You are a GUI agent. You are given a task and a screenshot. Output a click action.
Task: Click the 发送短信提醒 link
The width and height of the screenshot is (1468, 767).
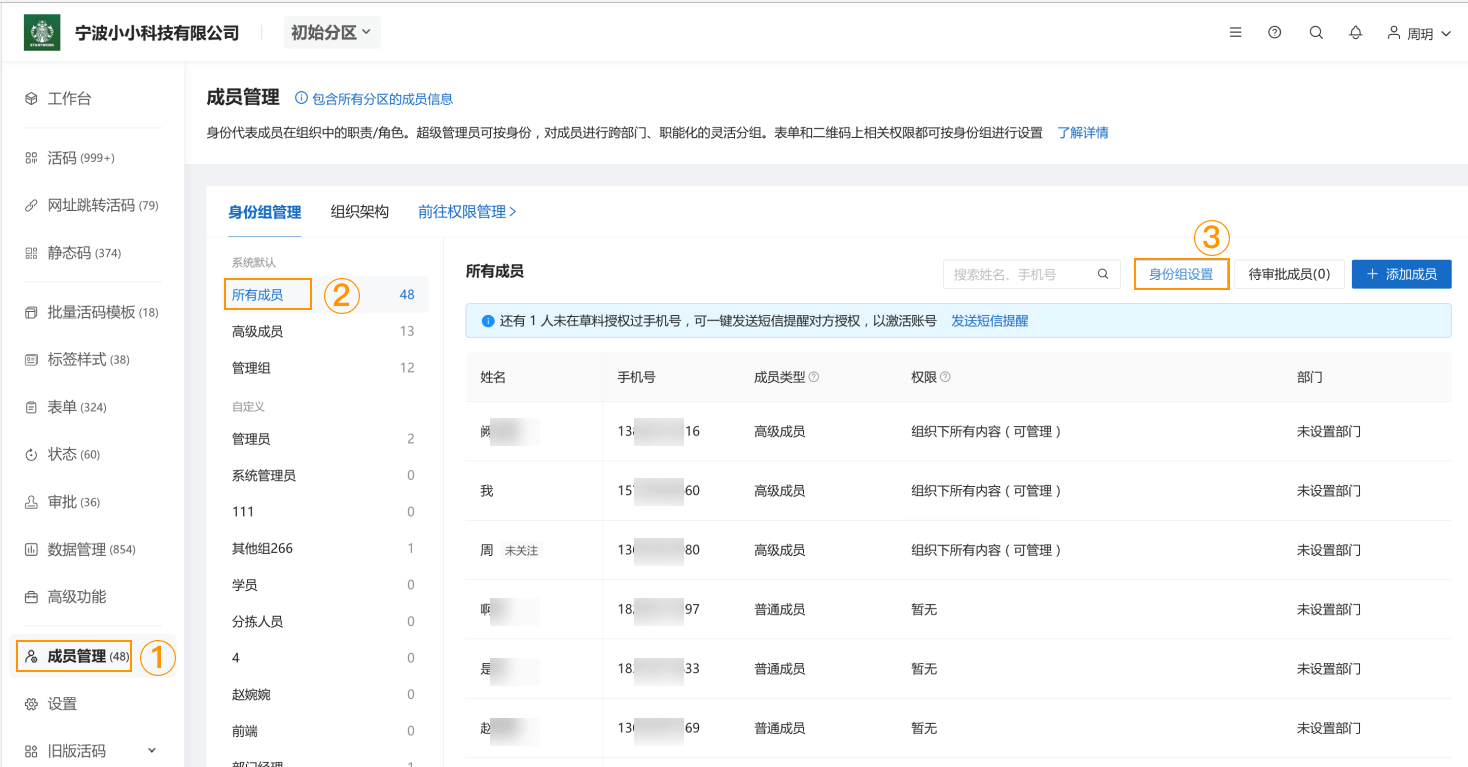pos(989,320)
